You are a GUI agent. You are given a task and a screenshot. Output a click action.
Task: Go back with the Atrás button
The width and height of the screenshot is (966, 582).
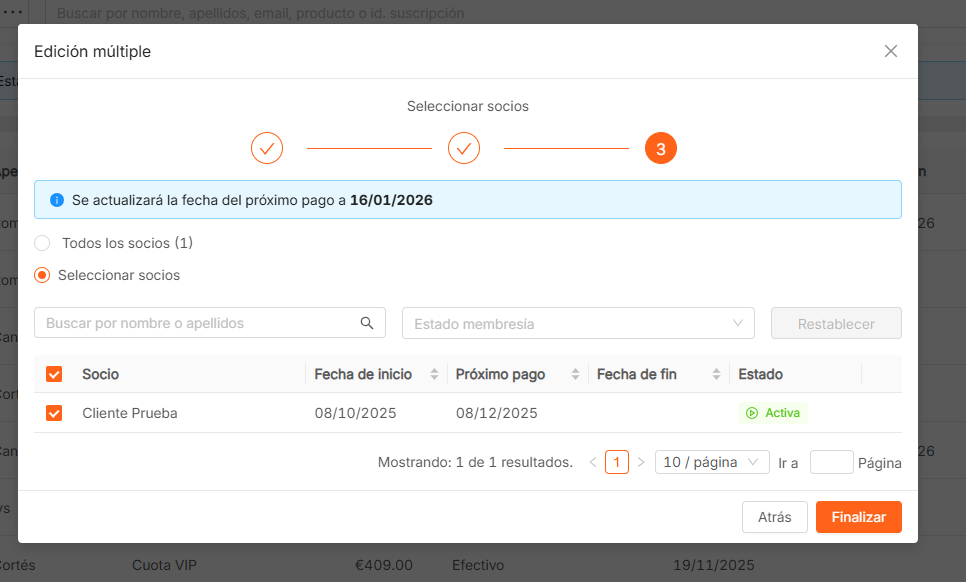774,517
